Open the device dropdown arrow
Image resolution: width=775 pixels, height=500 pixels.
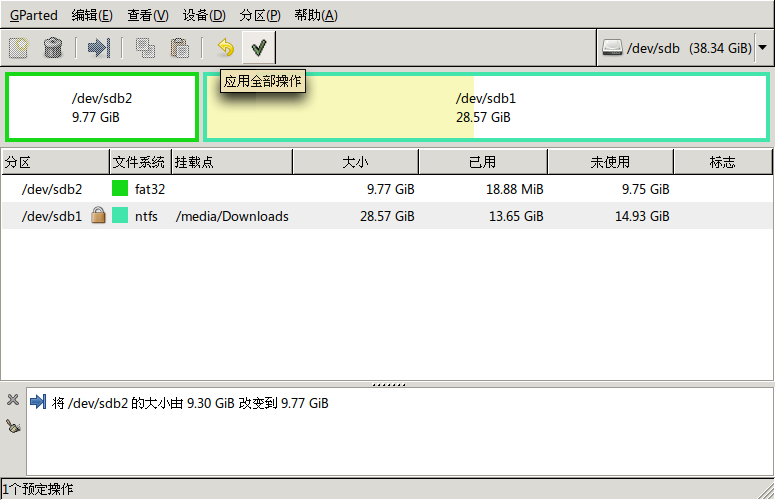point(763,48)
